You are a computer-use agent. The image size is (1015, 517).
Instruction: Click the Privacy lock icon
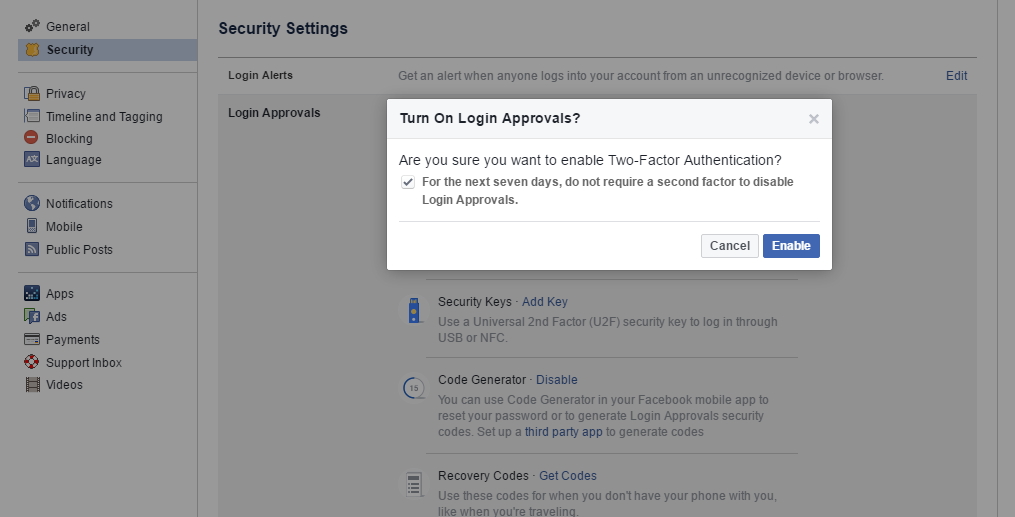[x=32, y=94]
